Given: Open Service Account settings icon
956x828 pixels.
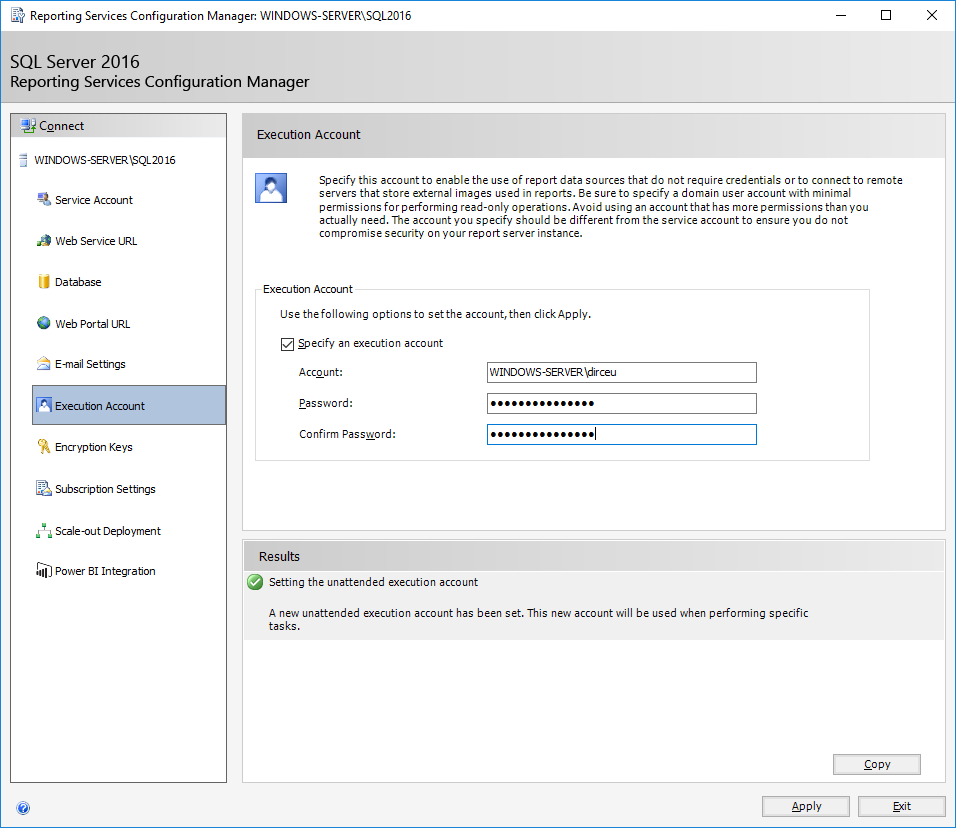Looking at the screenshot, I should click(43, 199).
